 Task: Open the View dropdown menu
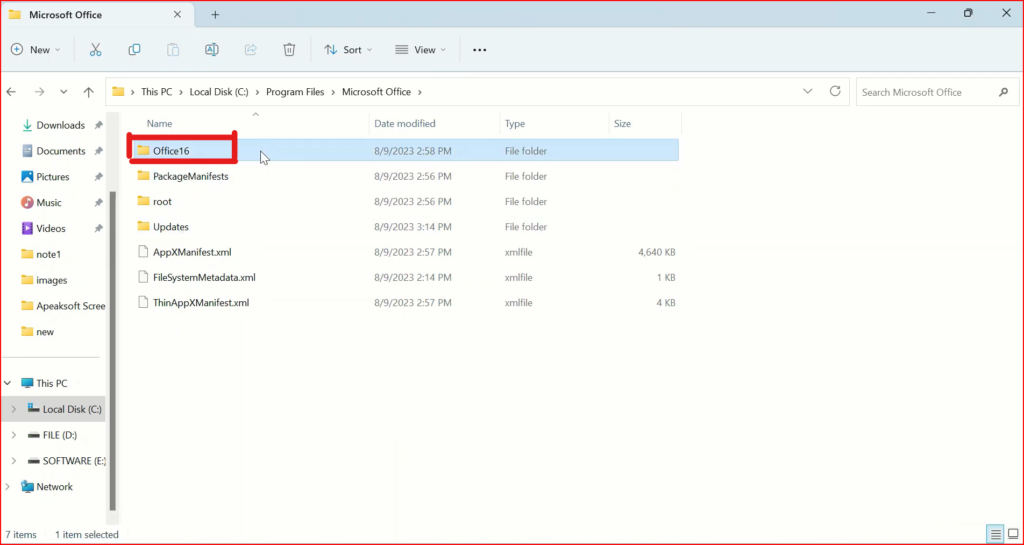pos(417,50)
